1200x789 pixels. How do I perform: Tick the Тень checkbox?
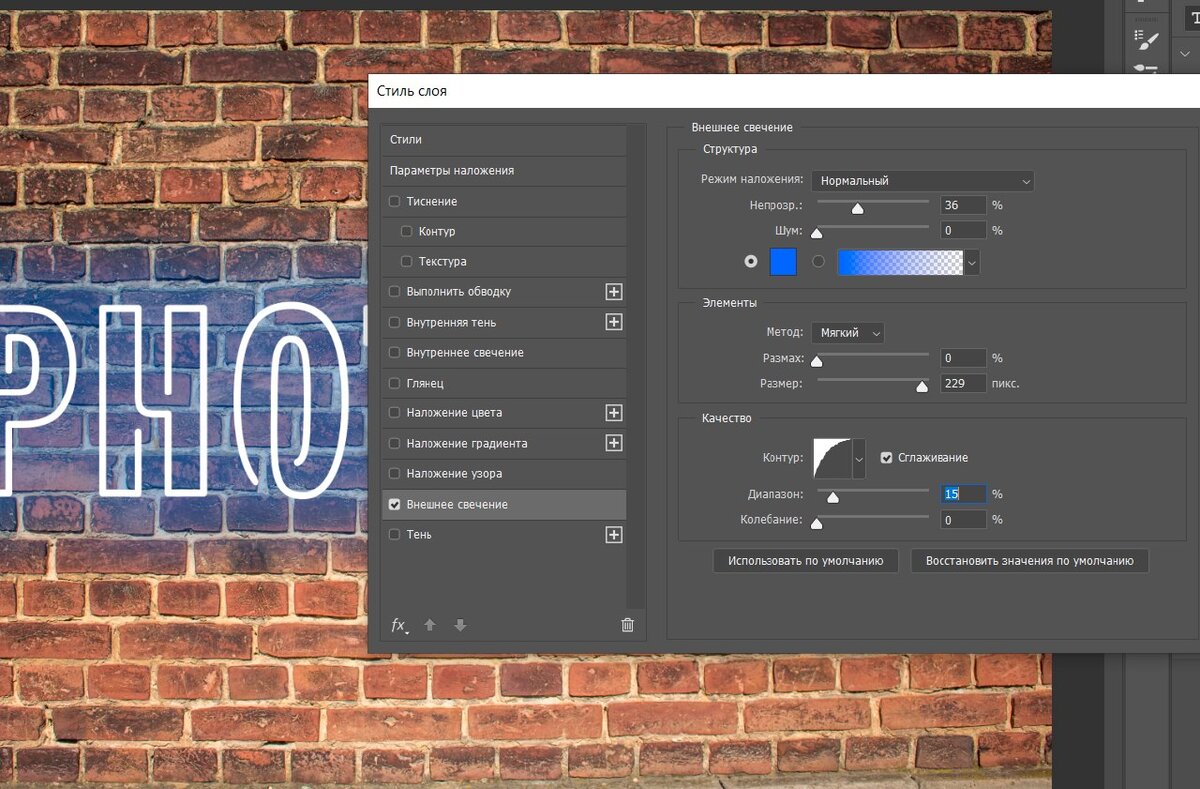click(394, 535)
